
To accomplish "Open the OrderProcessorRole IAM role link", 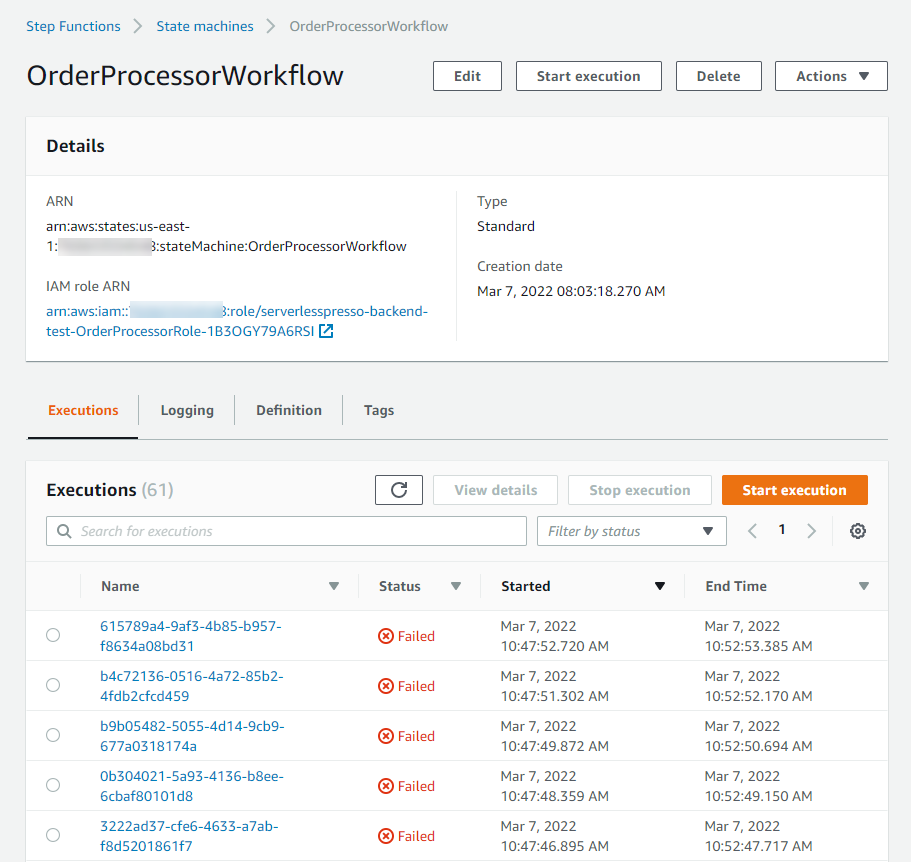I will point(237,321).
